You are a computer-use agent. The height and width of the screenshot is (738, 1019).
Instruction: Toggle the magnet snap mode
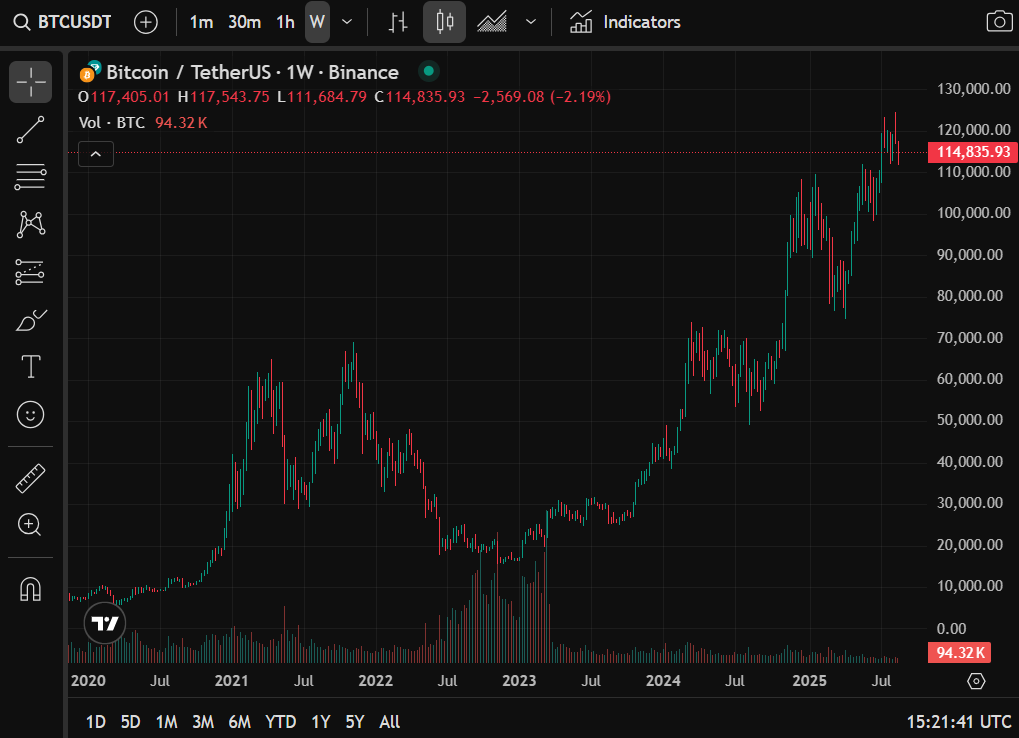pyautogui.click(x=31, y=590)
